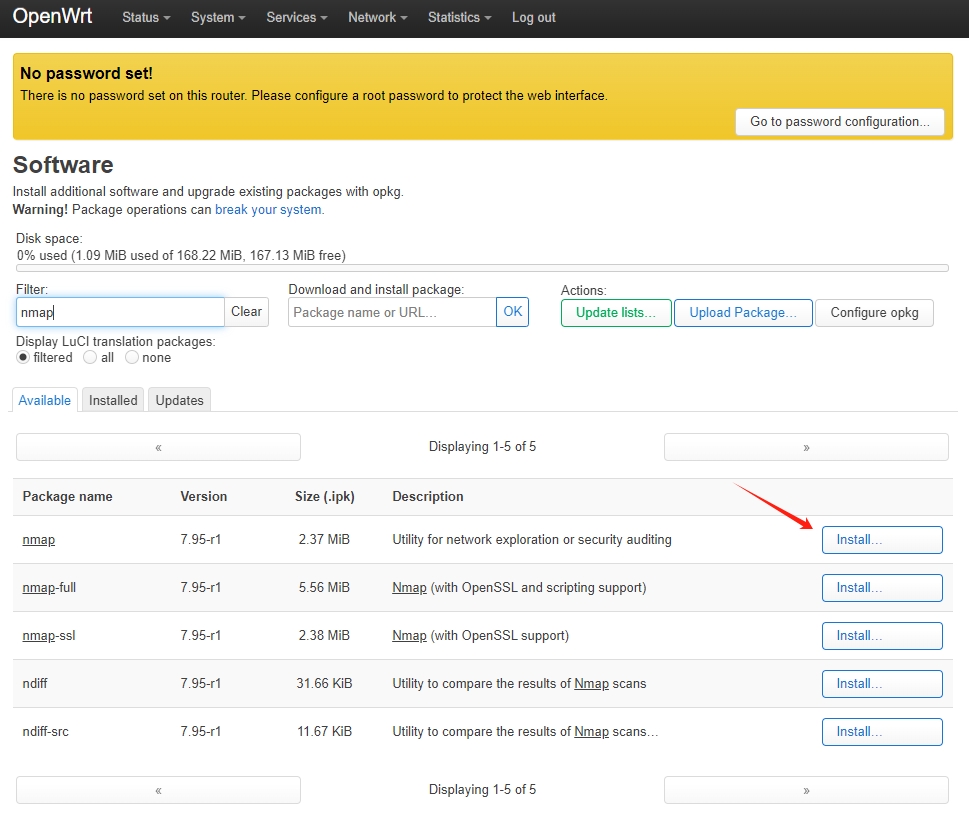Go to next page using top » button
The image size is (969, 834).
tap(806, 447)
